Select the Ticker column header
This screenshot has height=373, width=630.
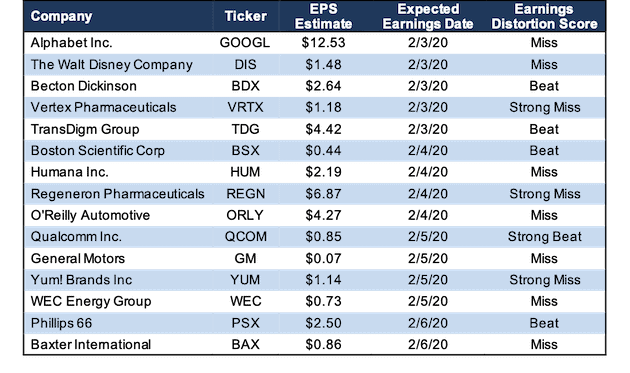(245, 16)
